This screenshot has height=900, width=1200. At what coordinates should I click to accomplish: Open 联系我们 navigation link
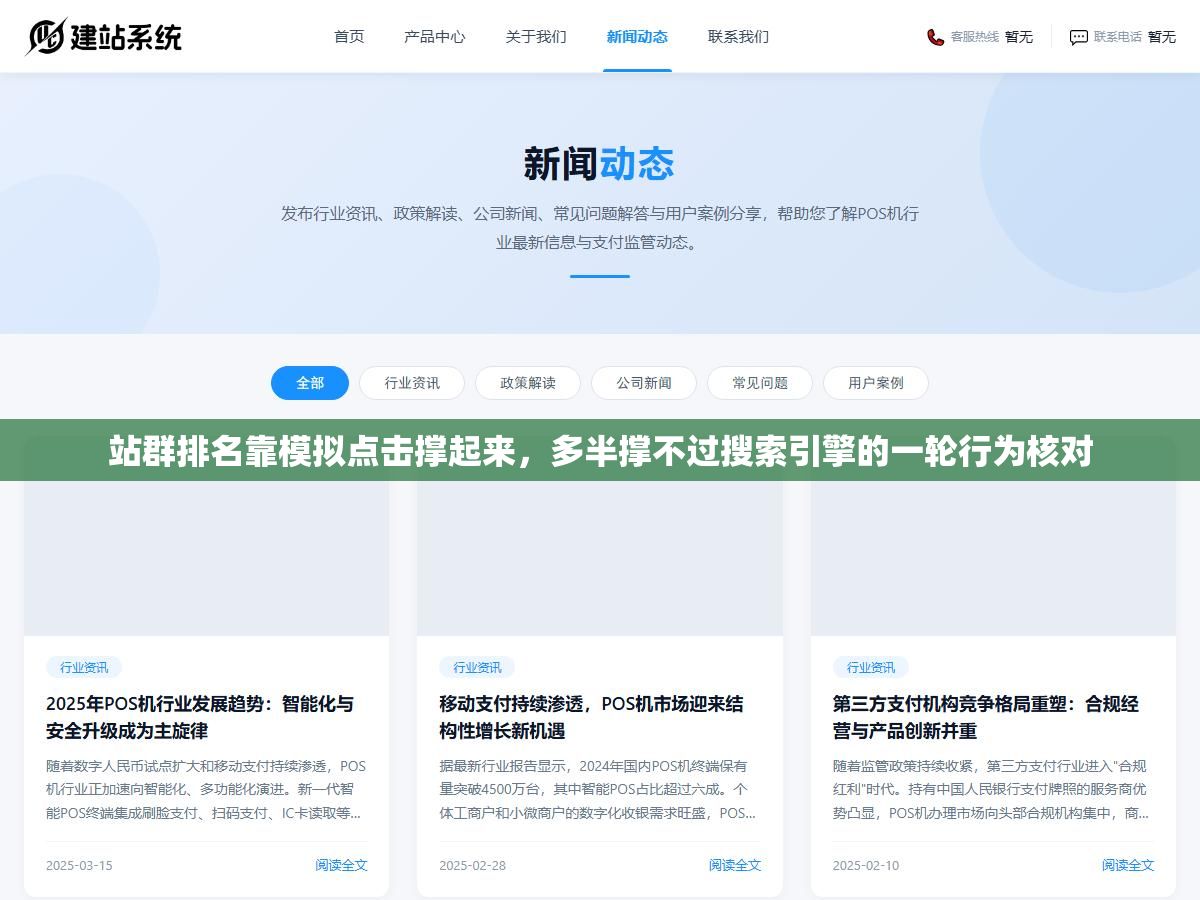tap(738, 37)
